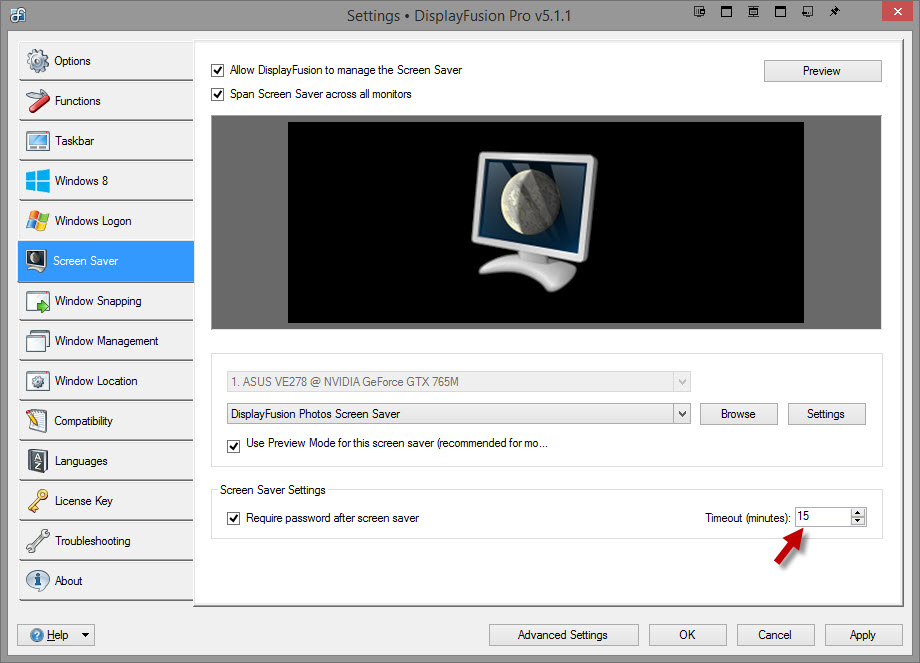The width and height of the screenshot is (920, 663).
Task: Click the Windows 8 logo icon
Action: pyautogui.click(x=38, y=181)
